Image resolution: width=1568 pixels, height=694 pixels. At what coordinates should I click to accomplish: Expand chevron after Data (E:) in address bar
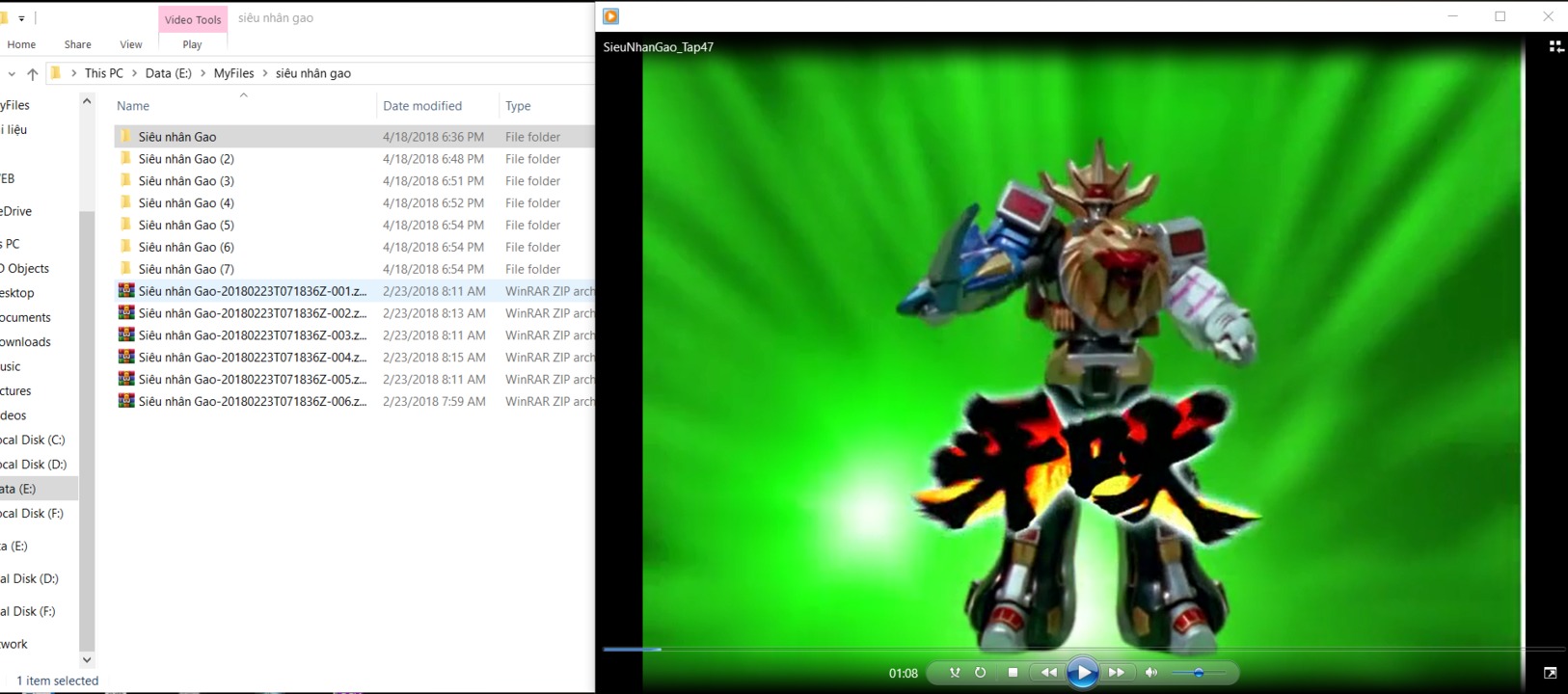point(203,73)
